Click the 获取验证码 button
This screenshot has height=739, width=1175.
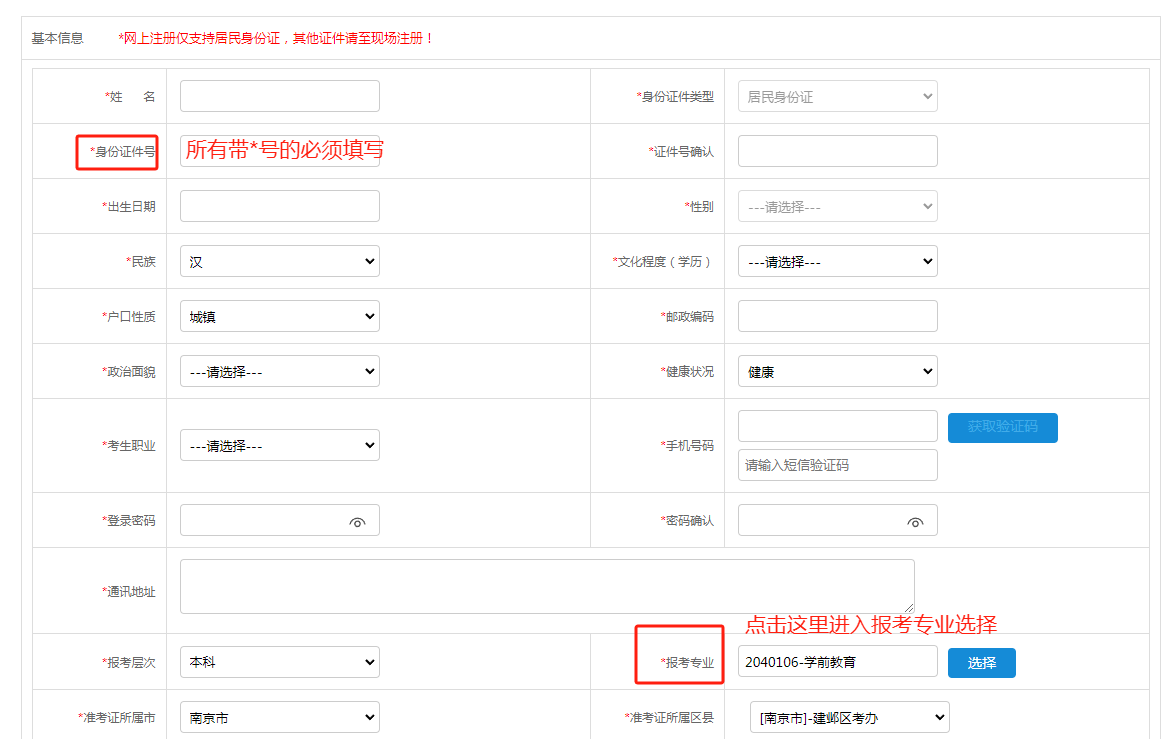pyautogui.click(x=1002, y=427)
